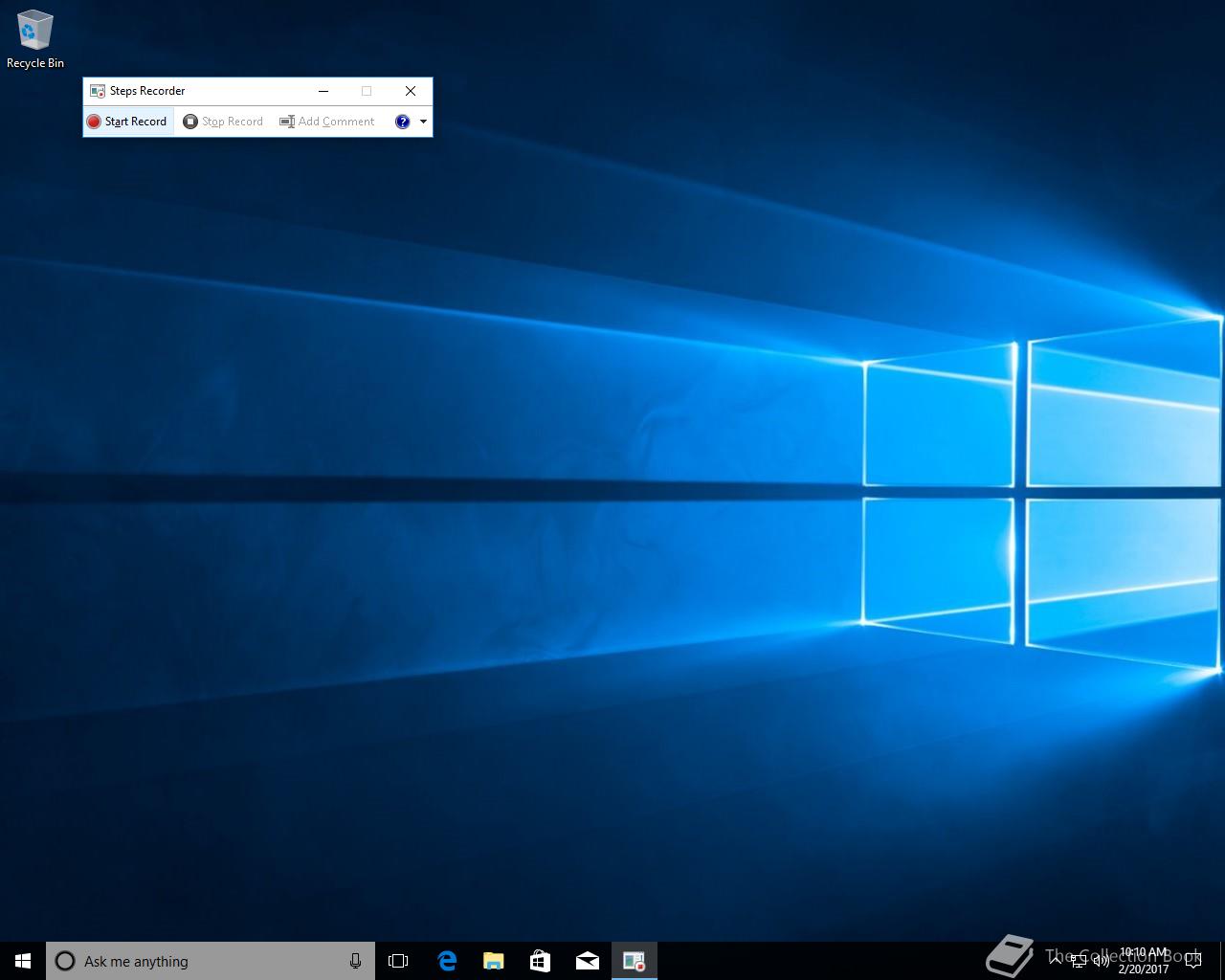1225x980 pixels.
Task: Launch Microsoft Edge from the taskbar
Action: [x=446, y=961]
